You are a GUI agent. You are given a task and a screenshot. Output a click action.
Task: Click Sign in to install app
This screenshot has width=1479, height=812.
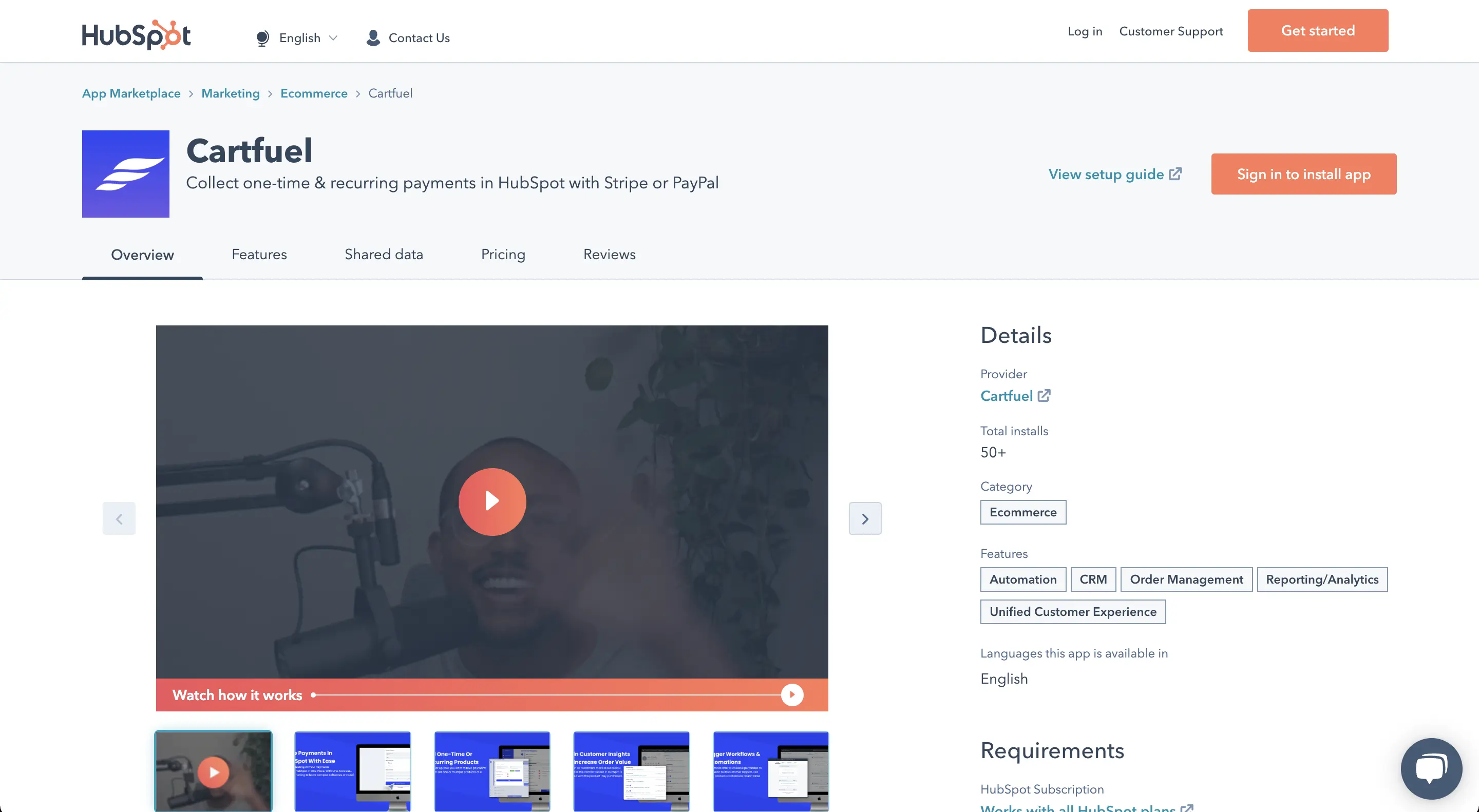[x=1303, y=174]
